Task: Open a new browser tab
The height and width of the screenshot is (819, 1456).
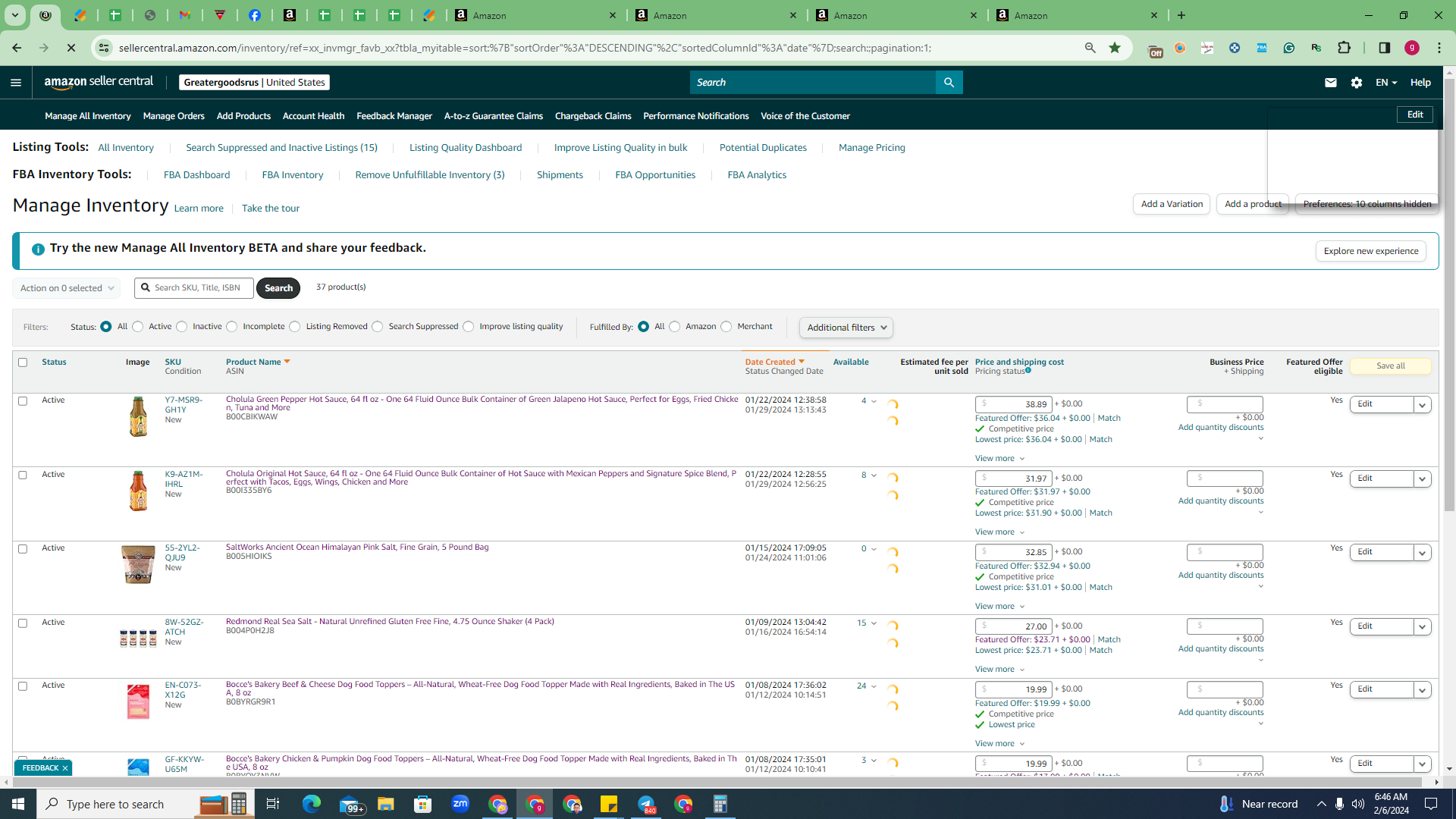Action: 1181,15
